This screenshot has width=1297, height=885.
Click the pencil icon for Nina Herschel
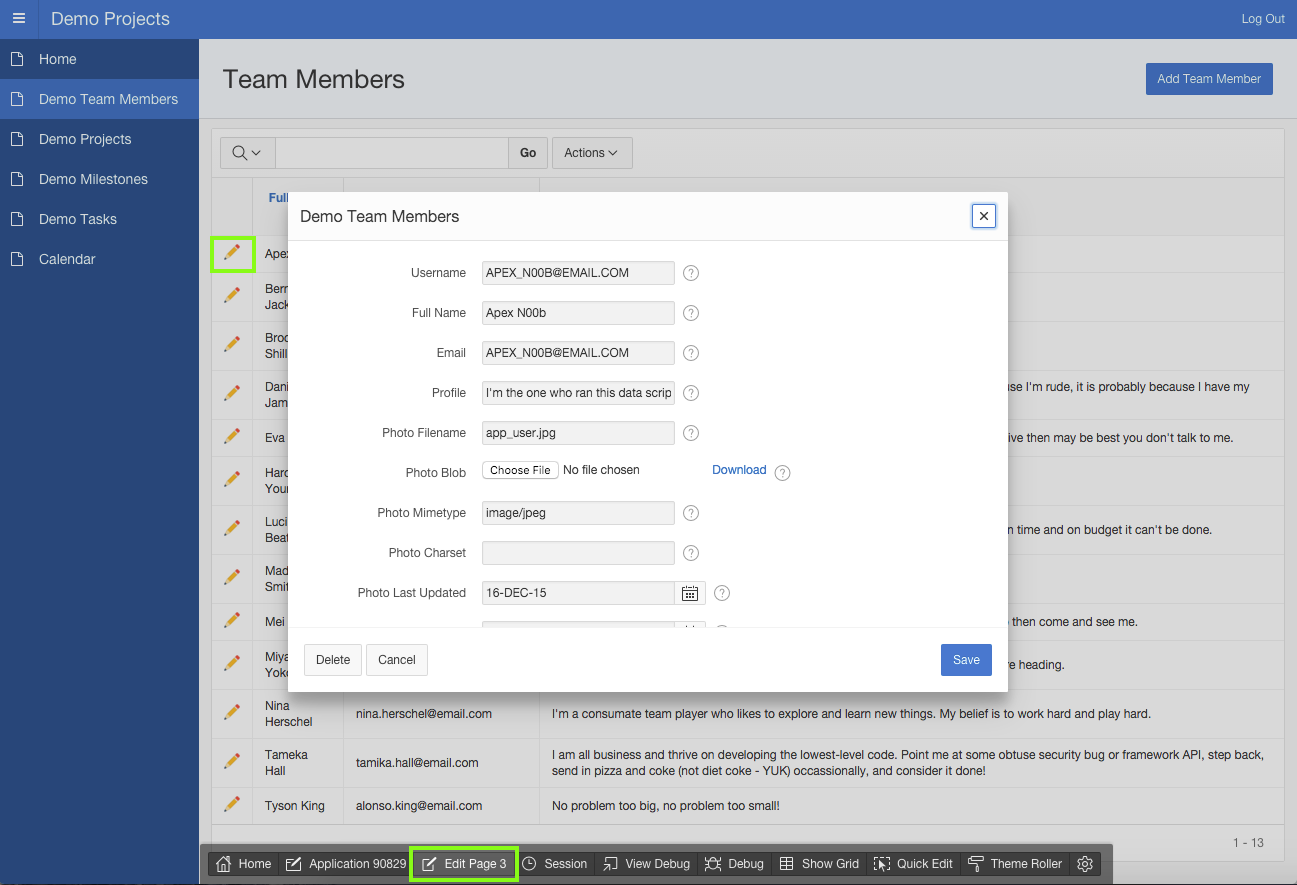(232, 712)
